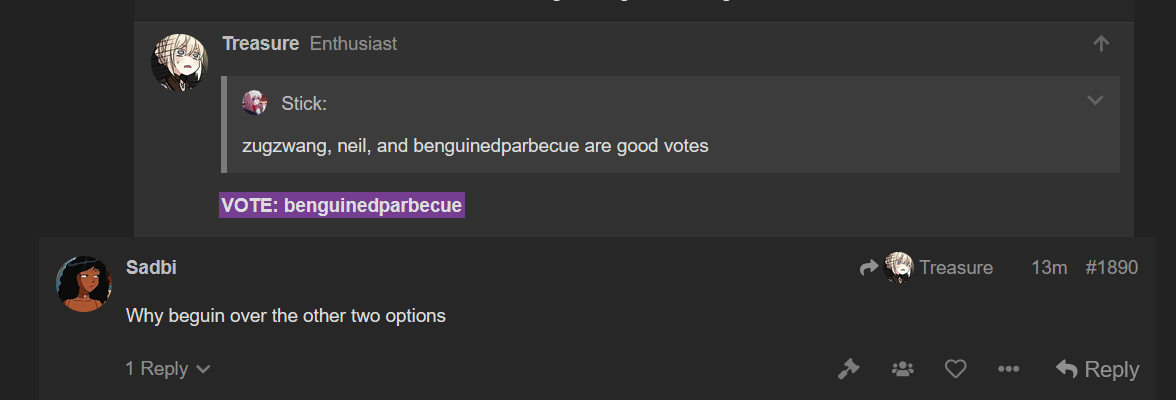Jump to the quoted post with the up arrow
Screen dimensions: 1176x400
[x=1100, y=44]
